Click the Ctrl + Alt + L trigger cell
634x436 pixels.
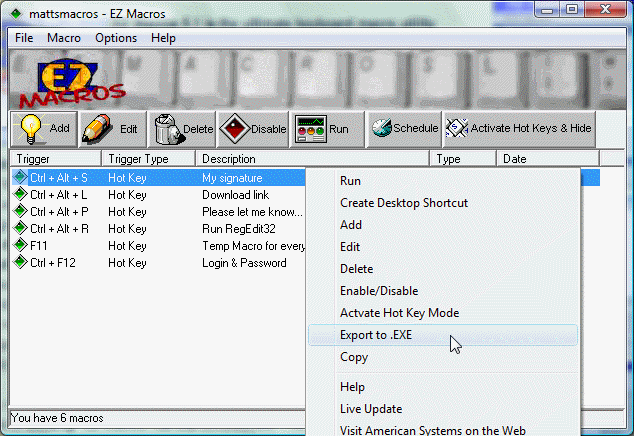59,195
